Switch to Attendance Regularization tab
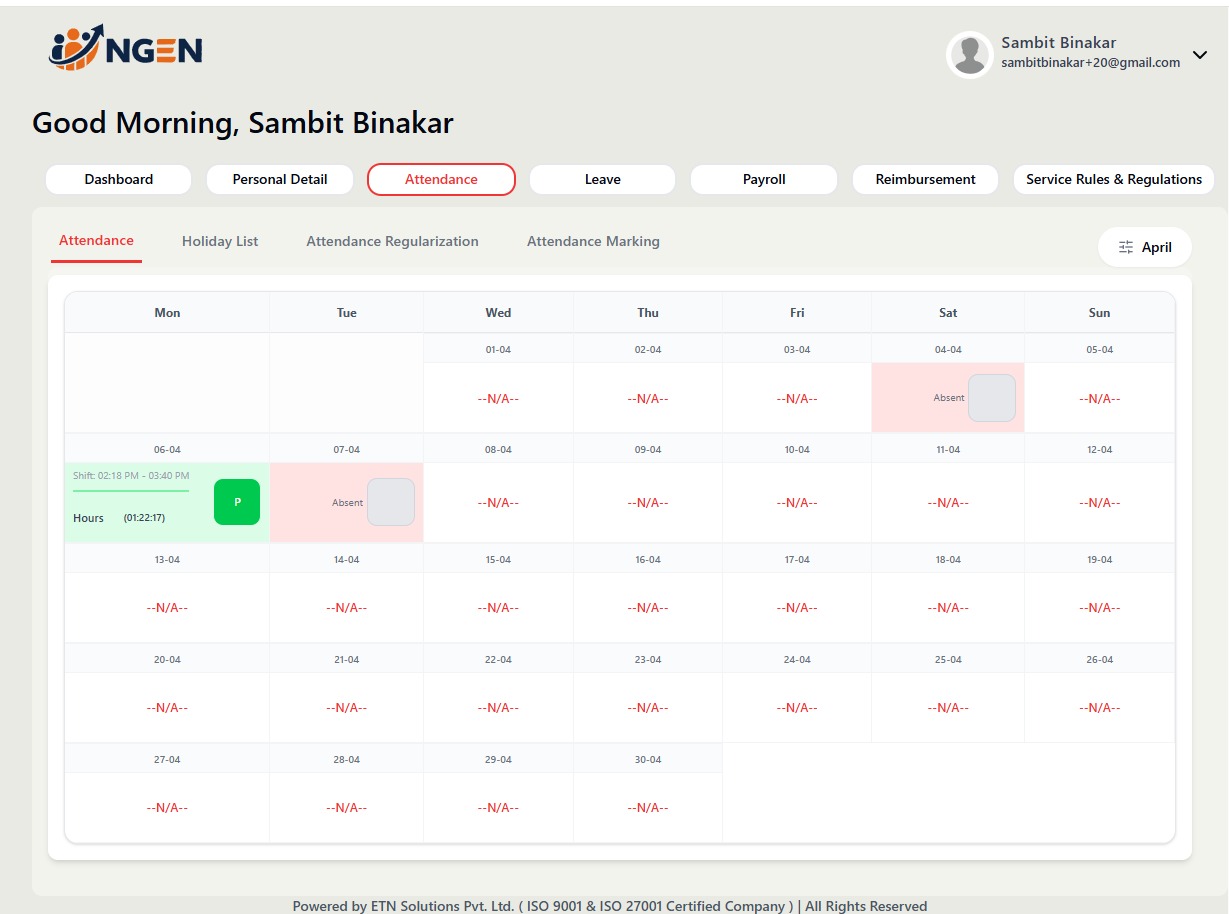Viewport: 1229px width, 914px height. coord(392,241)
